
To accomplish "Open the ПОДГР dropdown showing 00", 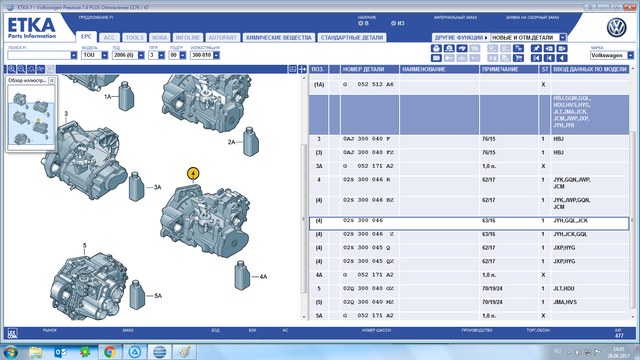I will (x=182, y=55).
